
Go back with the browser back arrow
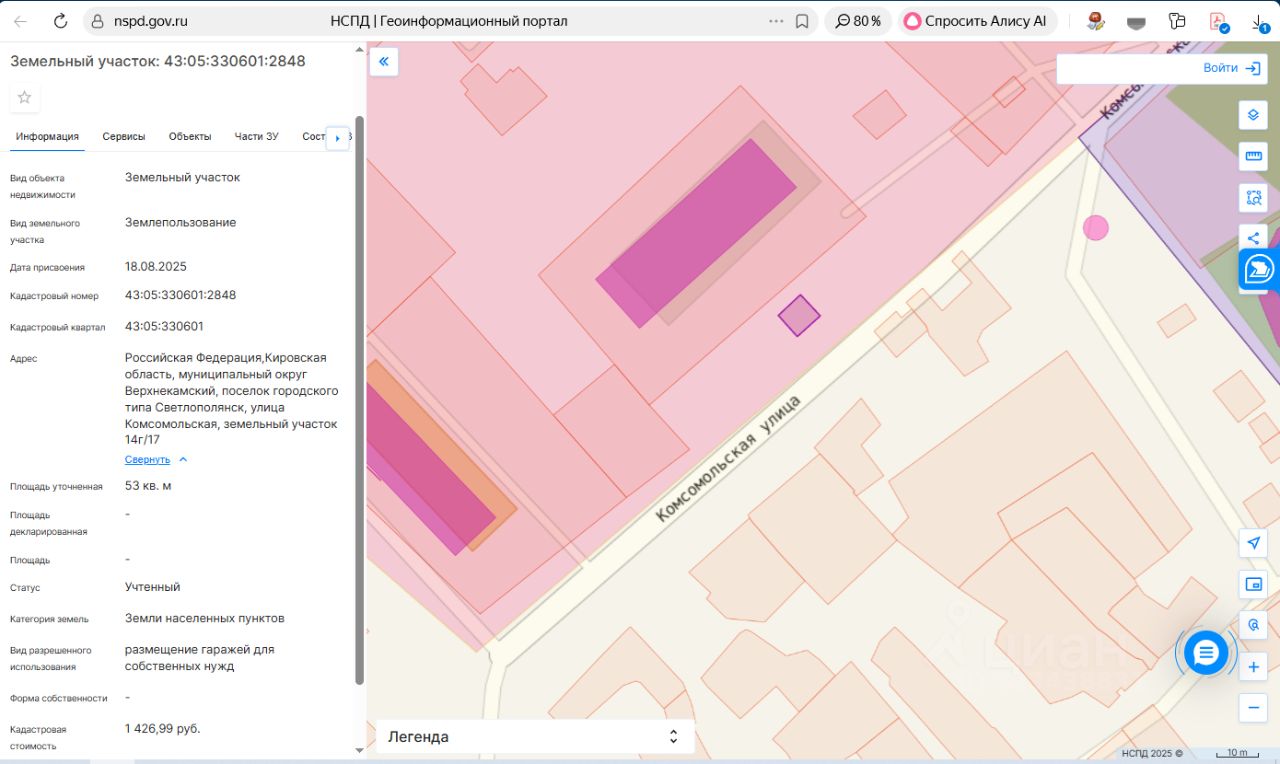[20, 21]
